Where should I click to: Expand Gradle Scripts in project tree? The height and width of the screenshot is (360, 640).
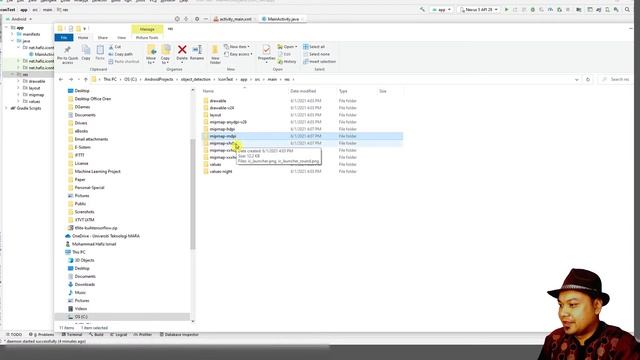coord(6,108)
